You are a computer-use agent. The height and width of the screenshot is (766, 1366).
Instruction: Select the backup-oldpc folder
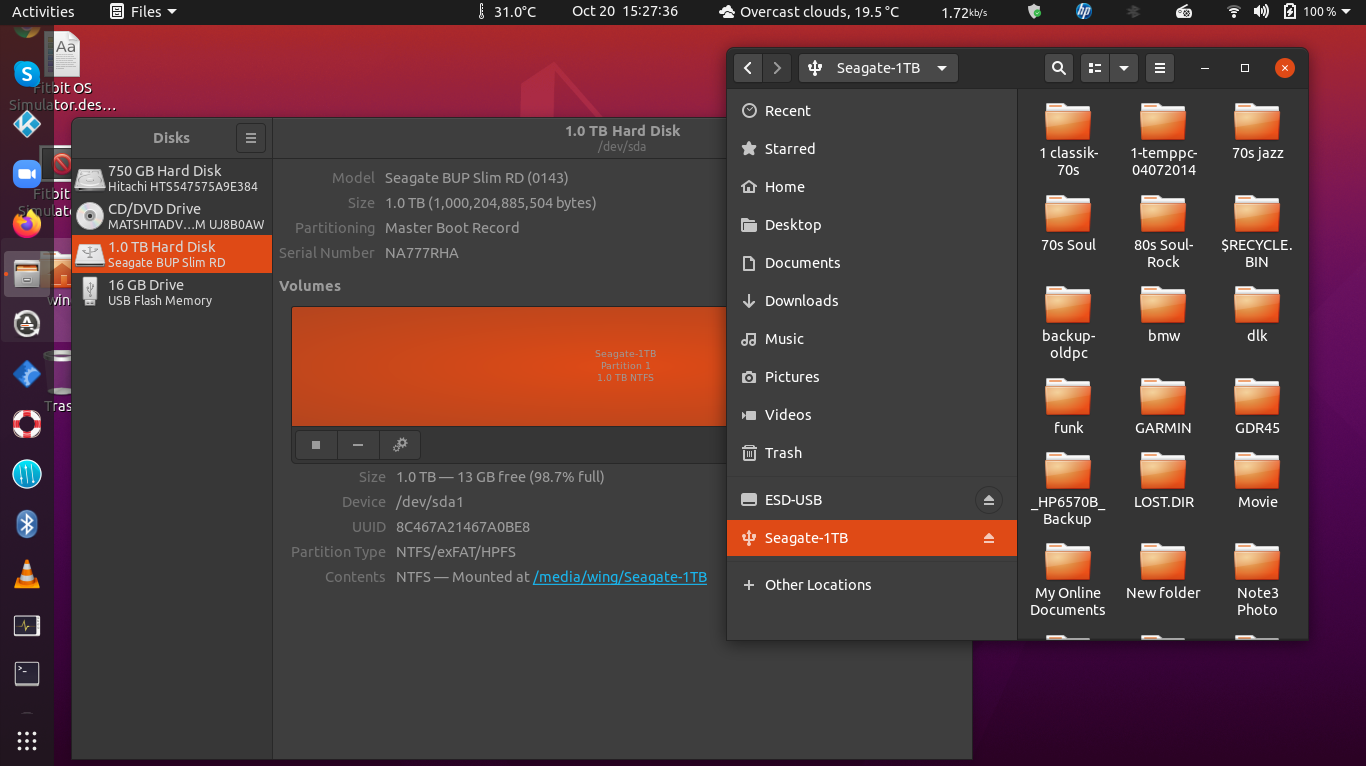pyautogui.click(x=1068, y=322)
